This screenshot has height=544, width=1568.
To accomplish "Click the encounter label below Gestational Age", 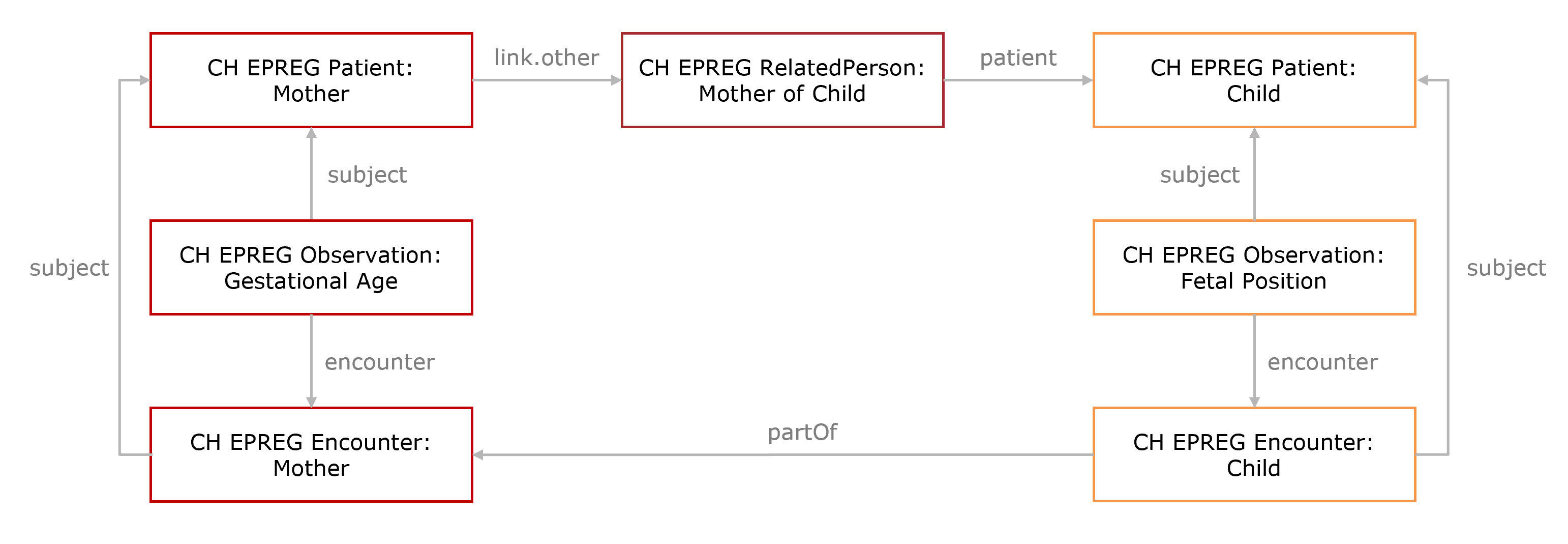I will coord(380,362).
